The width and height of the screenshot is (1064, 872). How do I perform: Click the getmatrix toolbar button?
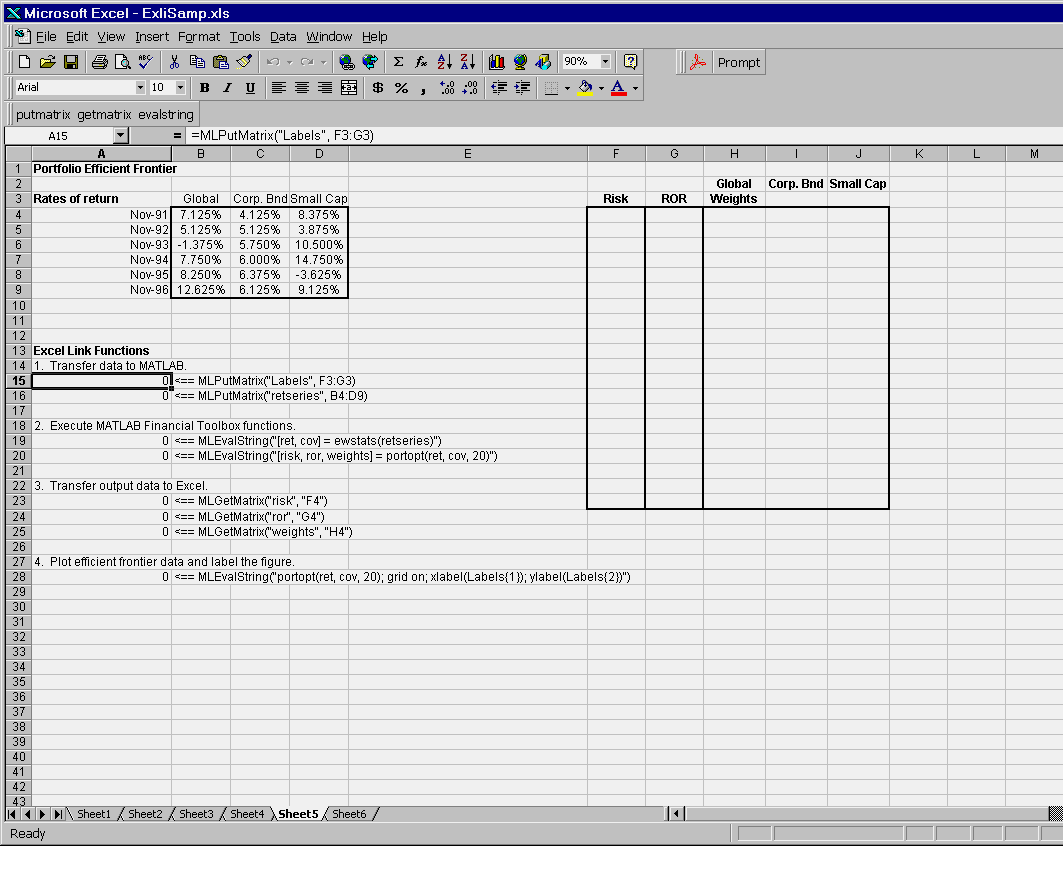[x=104, y=115]
